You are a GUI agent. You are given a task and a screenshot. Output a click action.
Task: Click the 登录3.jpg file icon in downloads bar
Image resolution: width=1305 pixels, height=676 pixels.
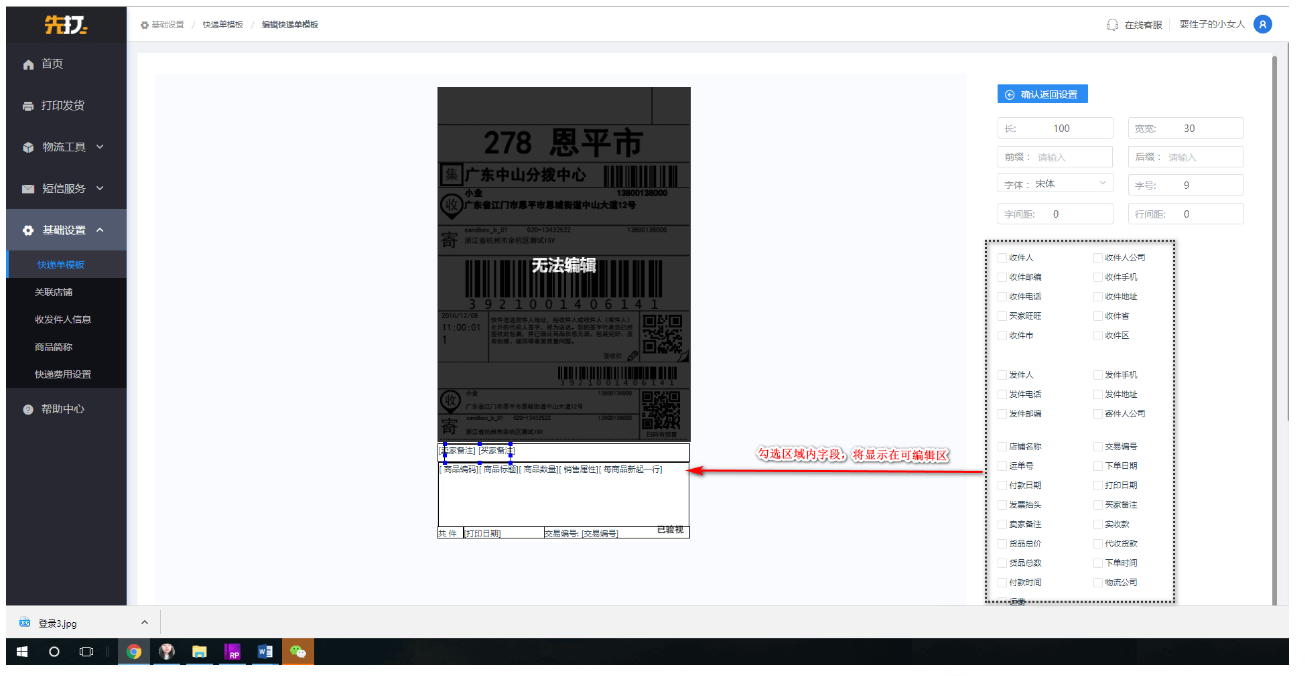coord(24,623)
